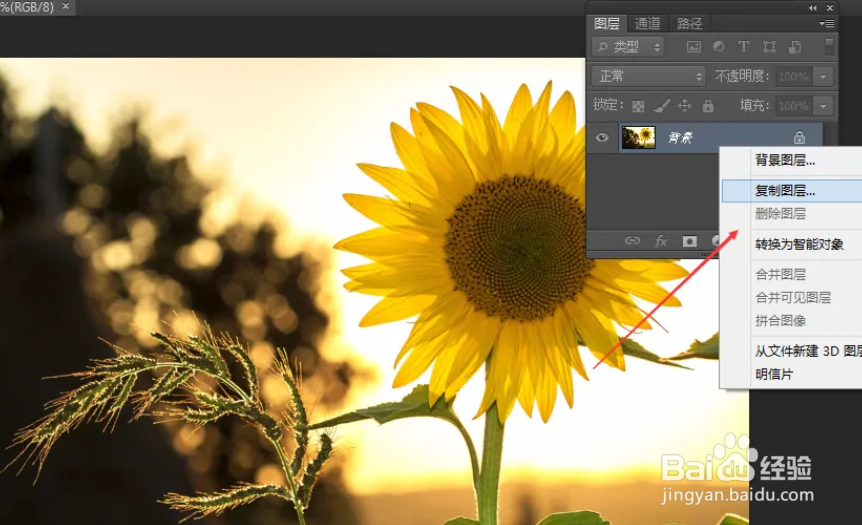Click the padlock on the 背景 layer

(x=799, y=137)
